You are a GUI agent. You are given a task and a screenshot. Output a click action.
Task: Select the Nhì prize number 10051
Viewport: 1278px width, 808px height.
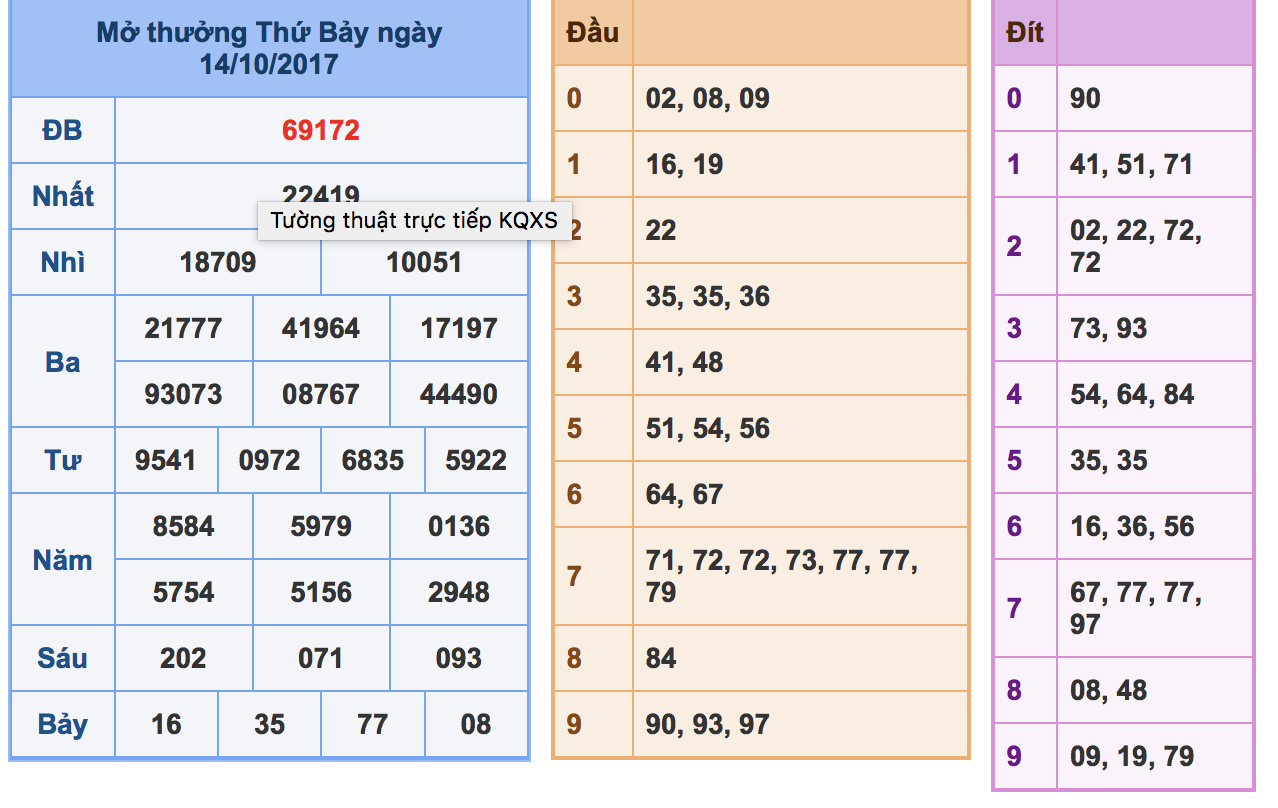(424, 262)
